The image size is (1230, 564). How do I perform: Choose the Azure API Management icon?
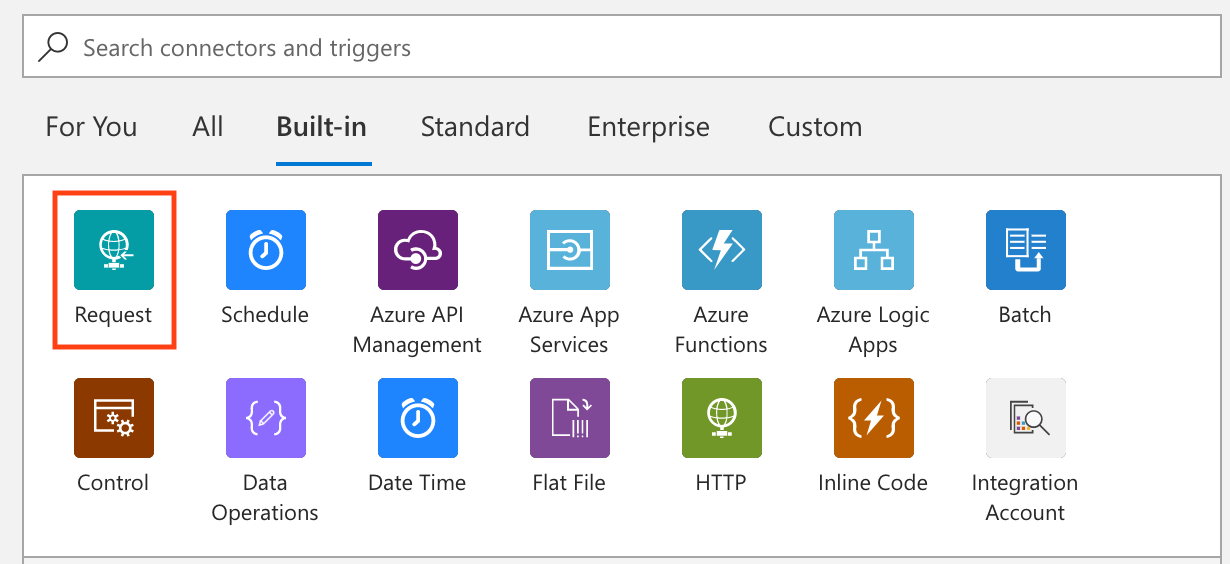(418, 250)
